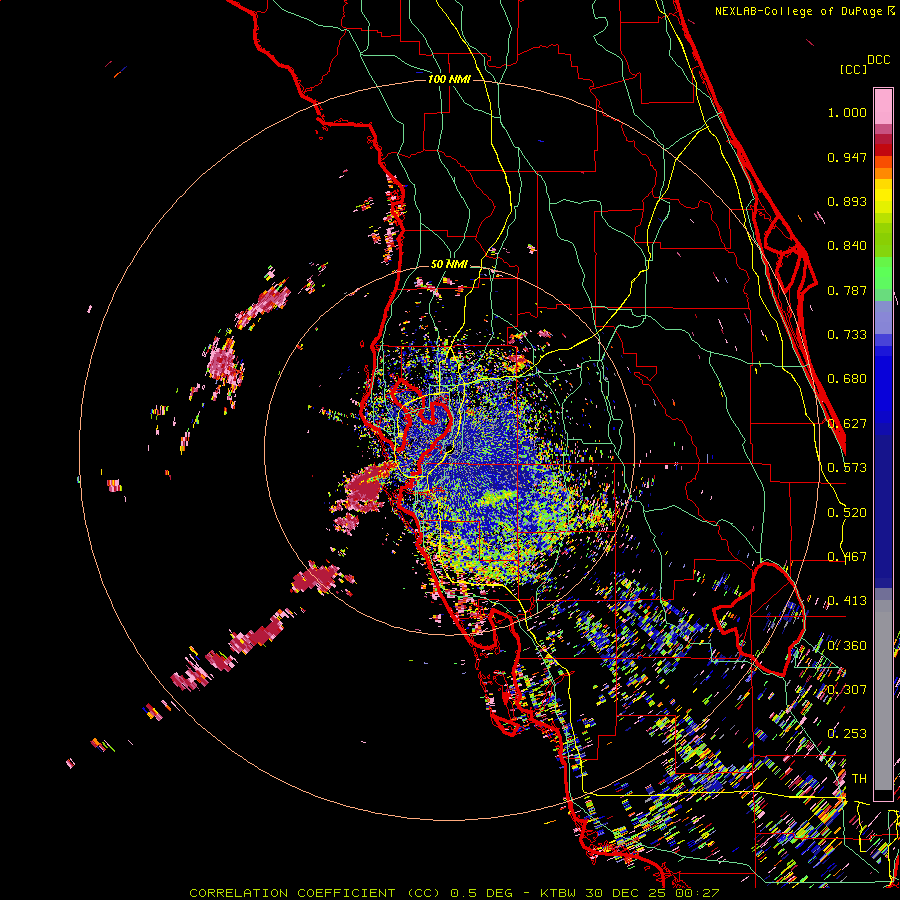
Task: Click the 1.000 value on the color scale
Action: pos(847,112)
